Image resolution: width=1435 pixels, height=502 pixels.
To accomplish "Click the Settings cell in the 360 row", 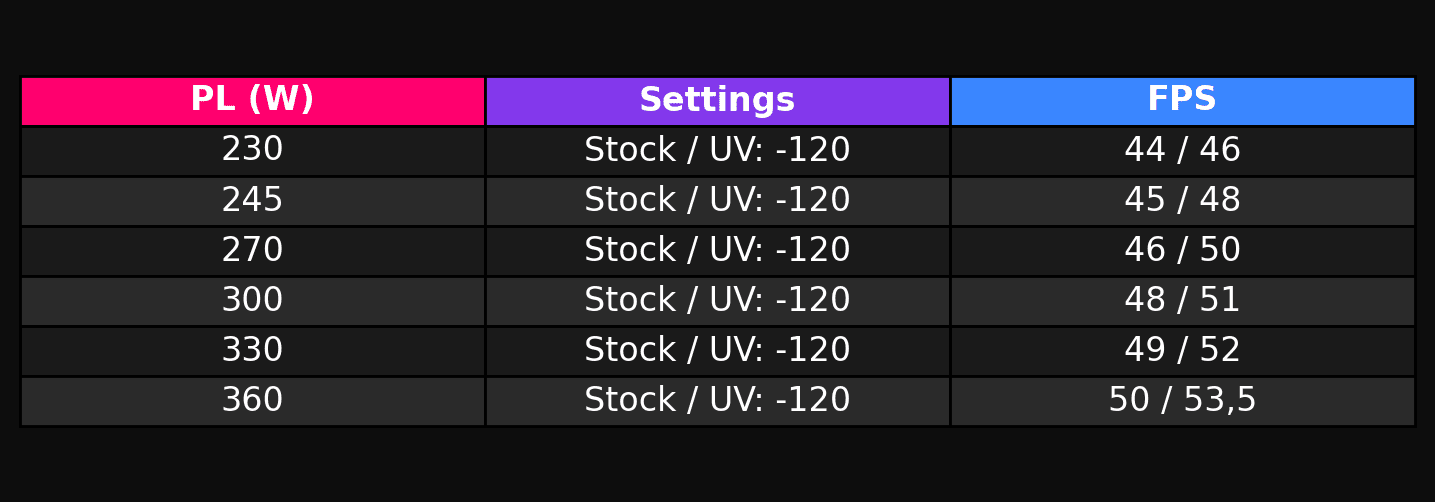I will (717, 400).
